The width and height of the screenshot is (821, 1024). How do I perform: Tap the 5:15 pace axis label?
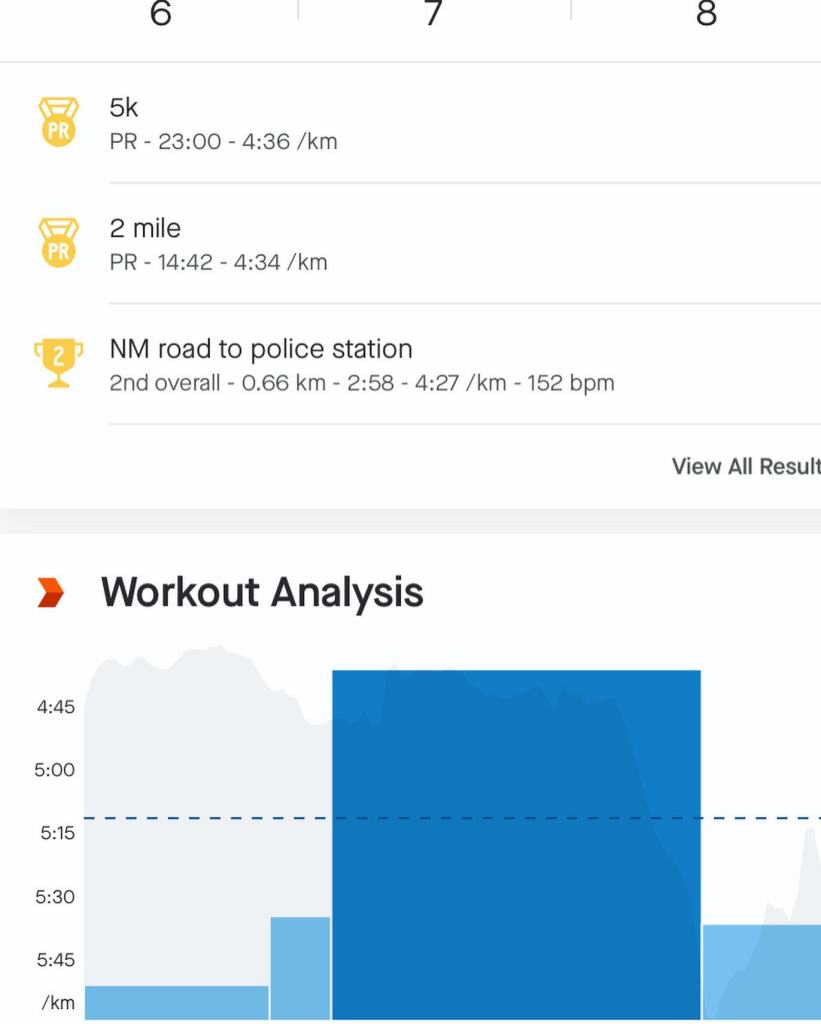pyautogui.click(x=57, y=832)
